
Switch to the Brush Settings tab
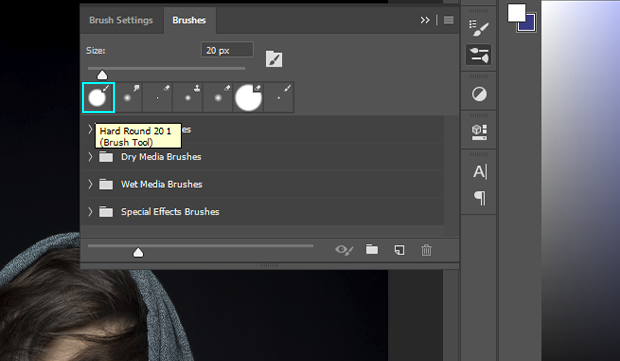121,20
